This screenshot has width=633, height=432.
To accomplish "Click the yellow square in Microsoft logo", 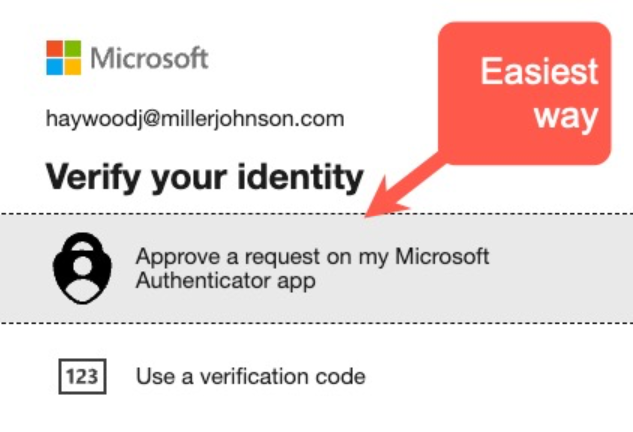I will [x=73, y=66].
